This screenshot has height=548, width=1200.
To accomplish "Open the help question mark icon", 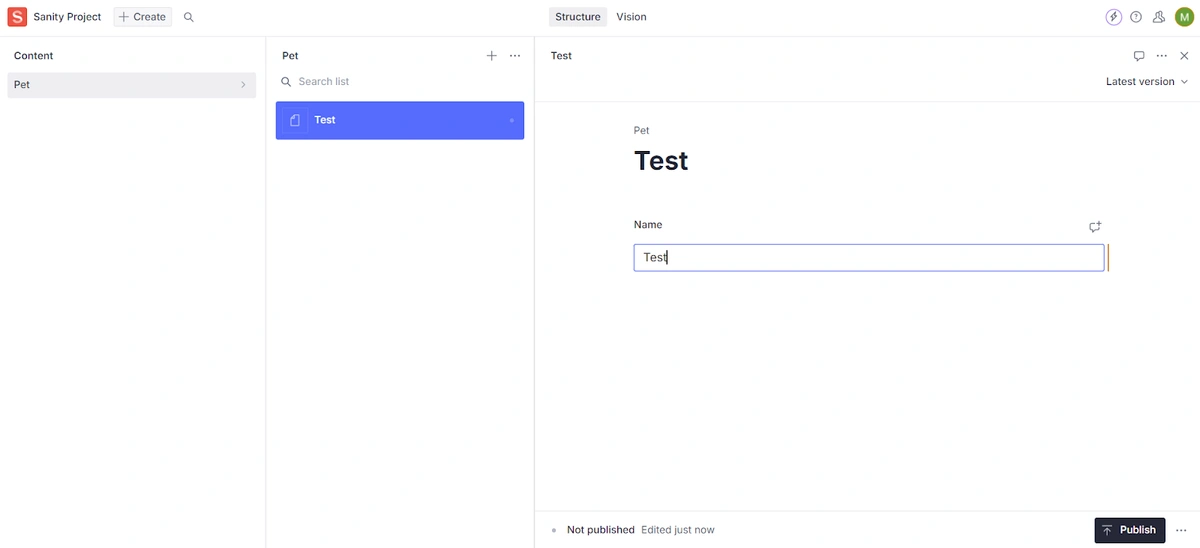I will (1136, 17).
